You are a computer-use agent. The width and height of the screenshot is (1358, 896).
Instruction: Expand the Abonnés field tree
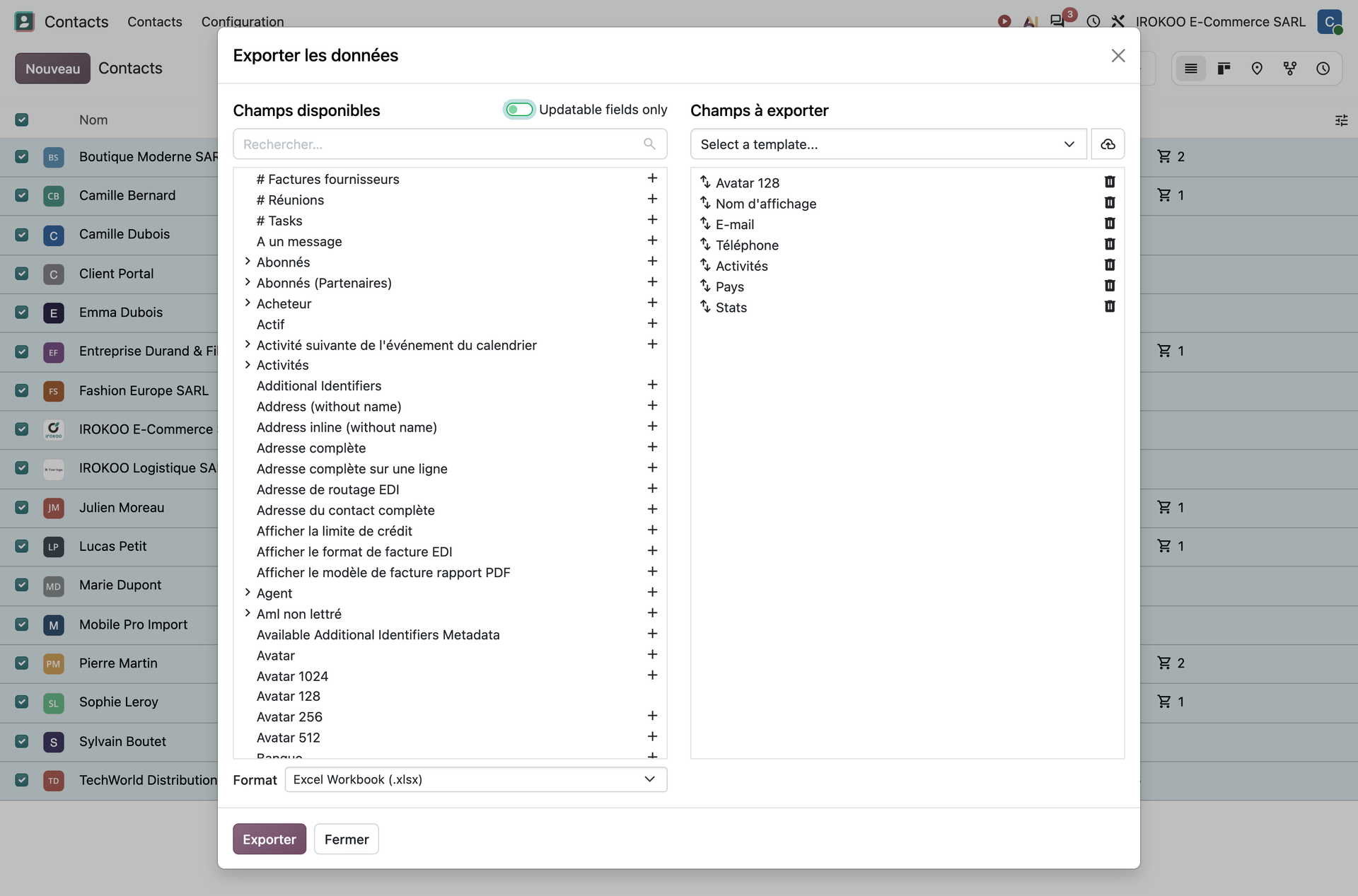248,262
